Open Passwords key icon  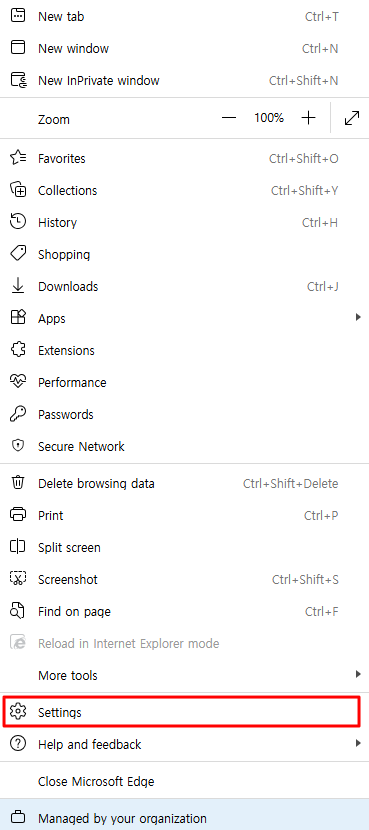point(18,414)
